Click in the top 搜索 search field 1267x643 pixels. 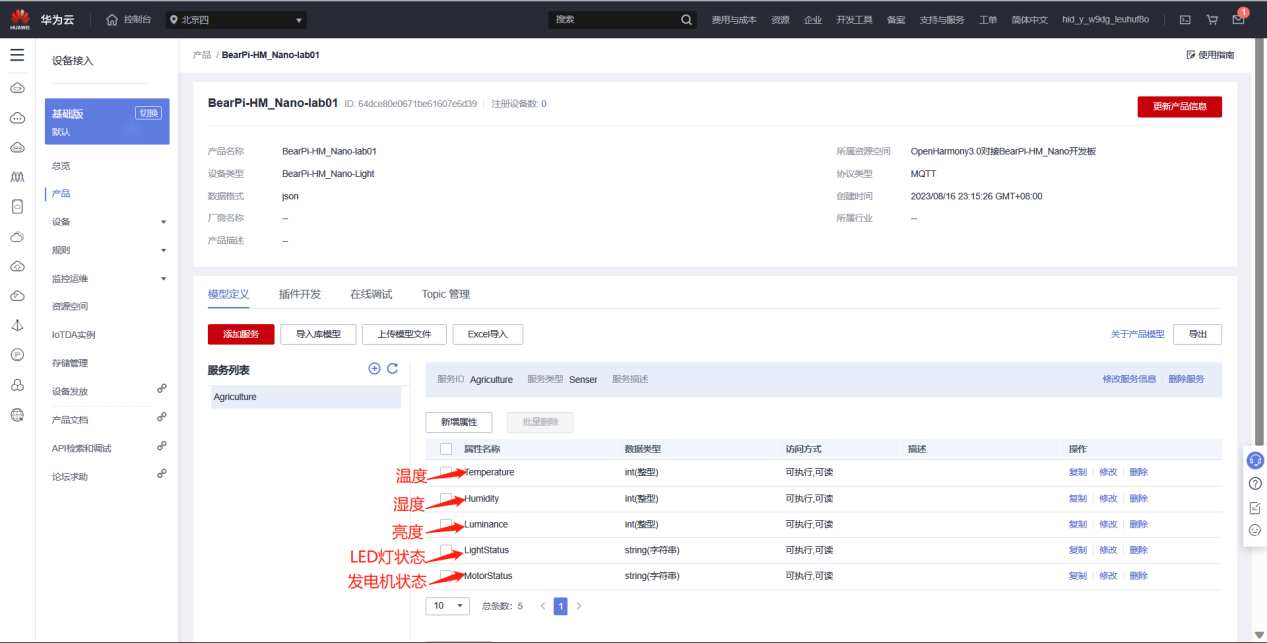tap(613, 19)
